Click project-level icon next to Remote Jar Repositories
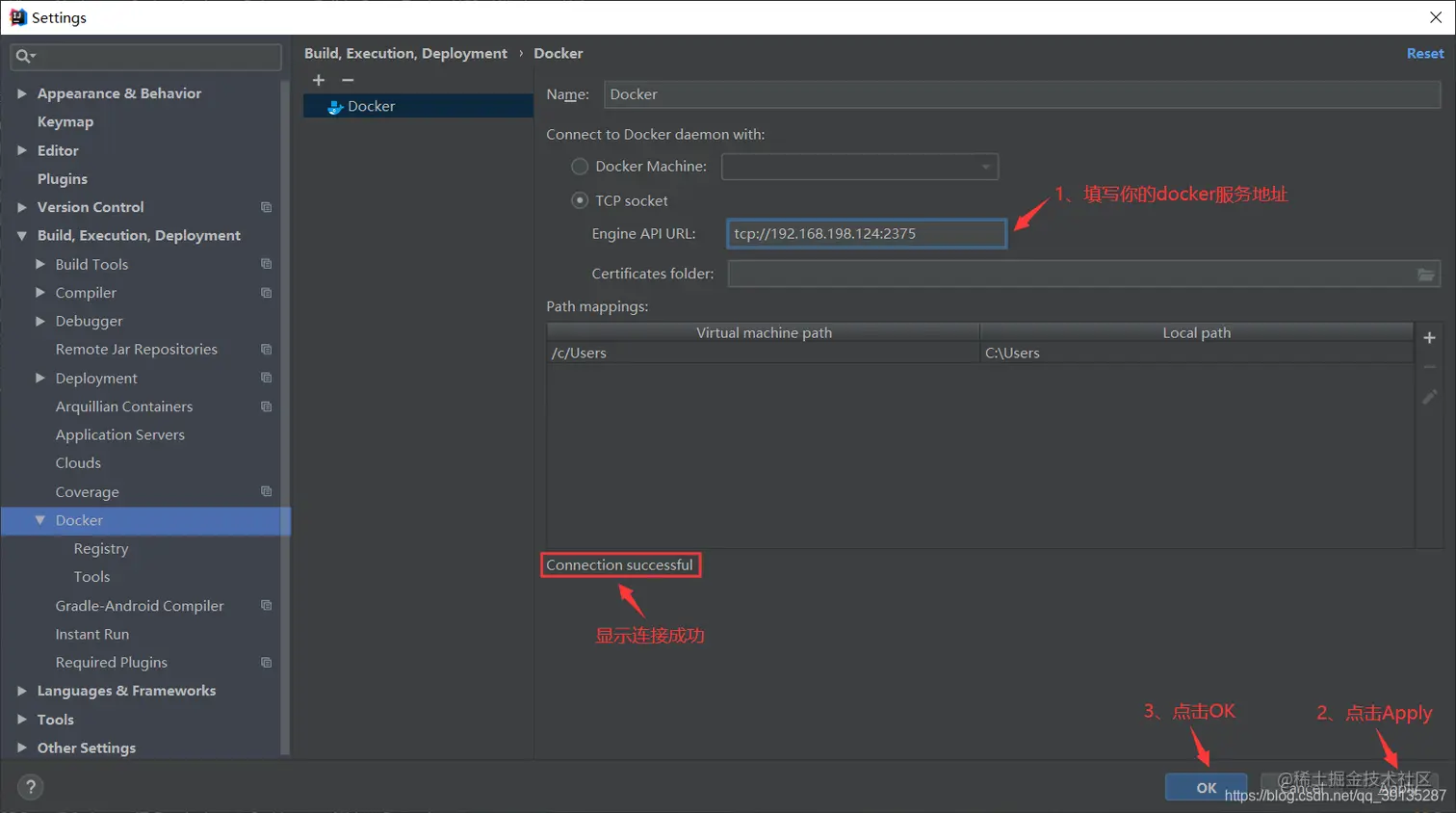The width and height of the screenshot is (1456, 813). [x=266, y=350]
